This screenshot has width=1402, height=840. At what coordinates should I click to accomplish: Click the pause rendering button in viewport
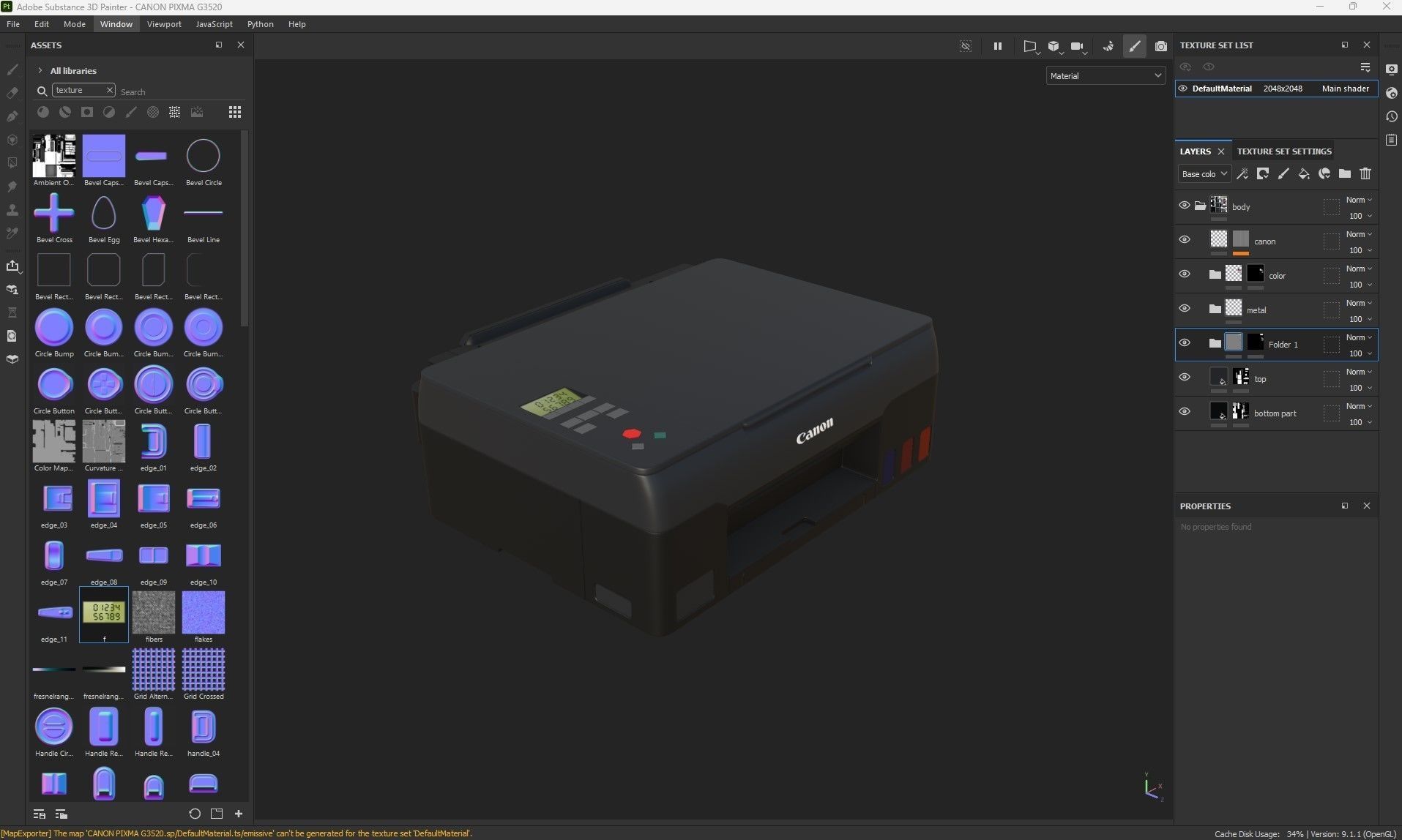click(997, 46)
